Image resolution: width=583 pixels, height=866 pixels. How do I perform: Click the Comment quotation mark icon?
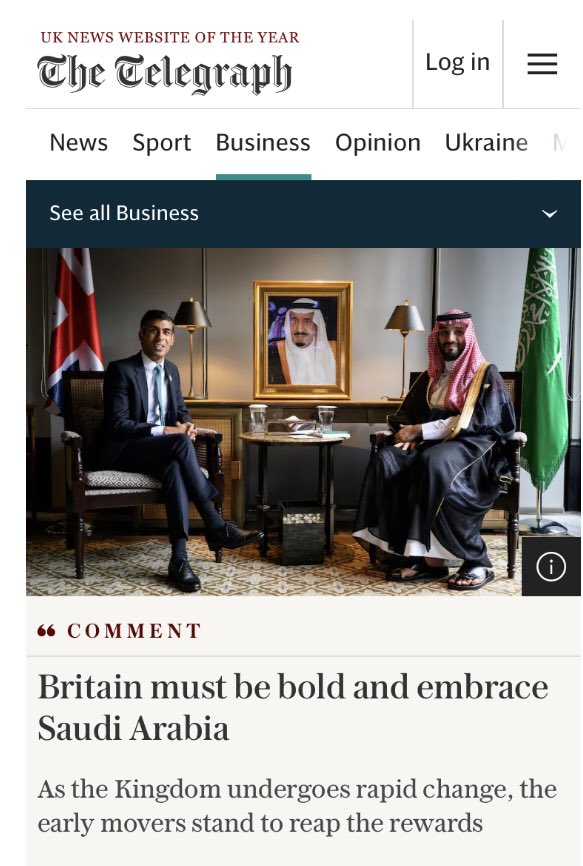click(x=46, y=630)
